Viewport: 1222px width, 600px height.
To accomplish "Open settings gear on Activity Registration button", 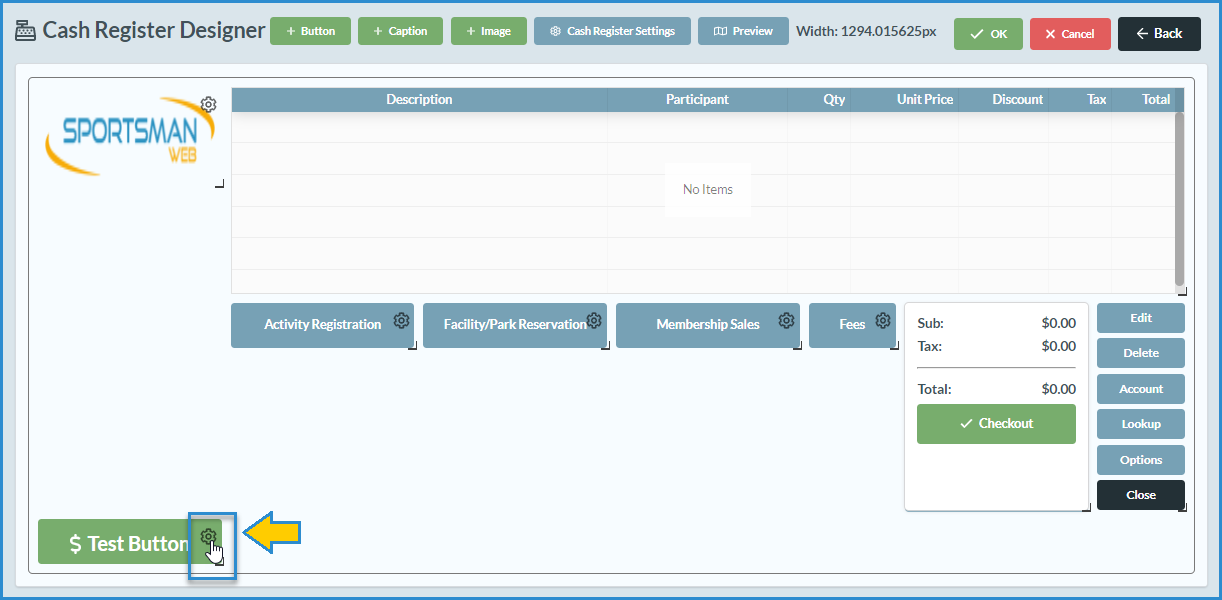I will pos(401,321).
